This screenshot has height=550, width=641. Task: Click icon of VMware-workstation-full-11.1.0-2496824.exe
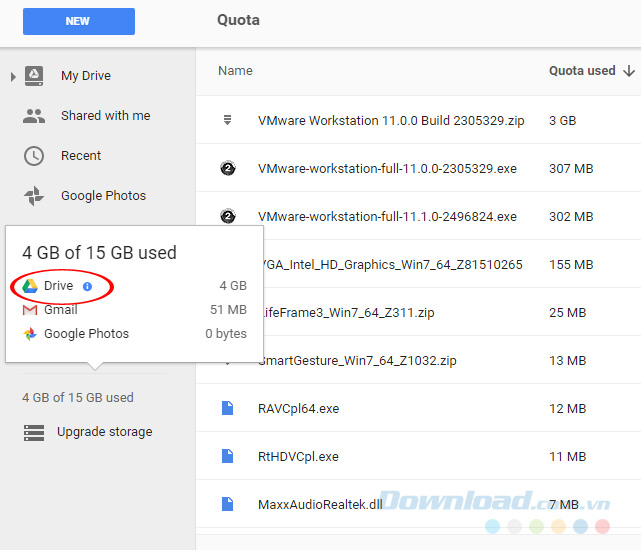[x=228, y=216]
